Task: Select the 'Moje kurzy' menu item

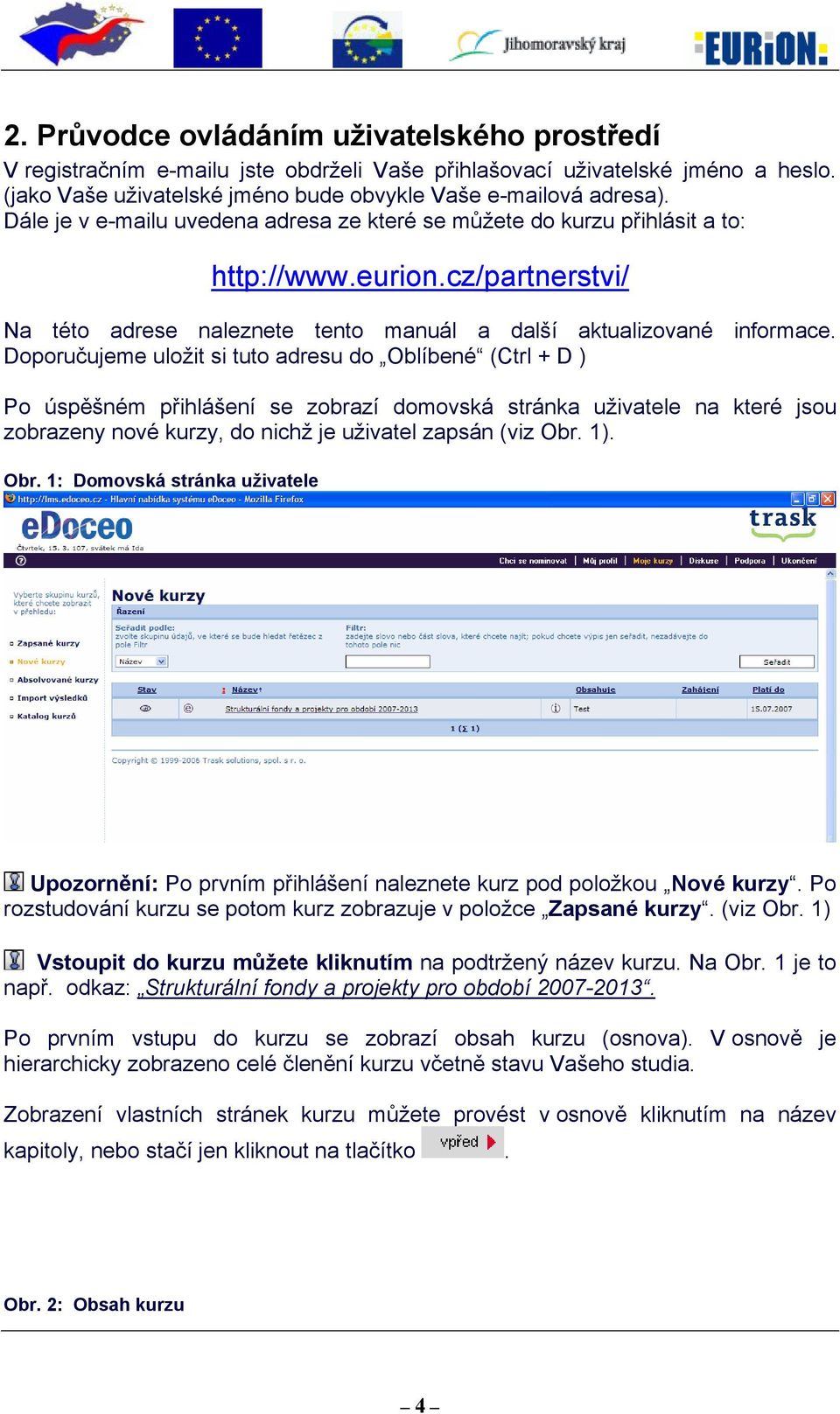Action: pyautogui.click(x=653, y=561)
